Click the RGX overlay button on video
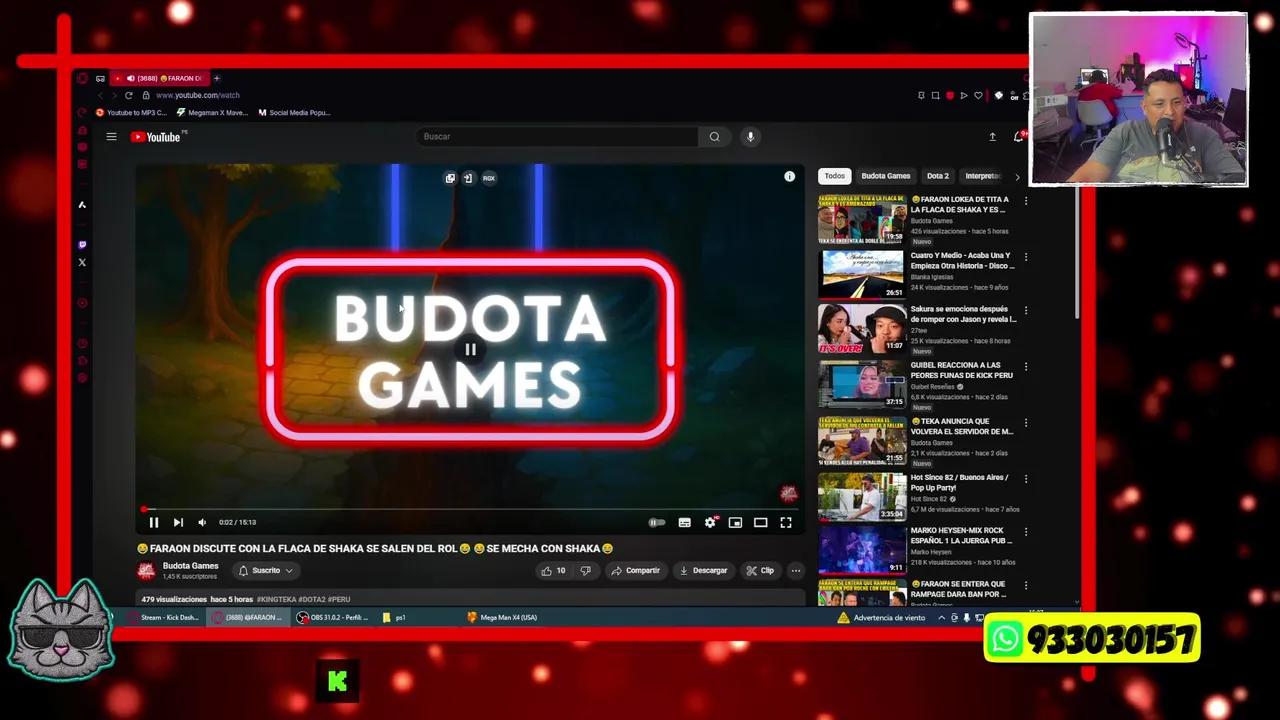This screenshot has width=1280, height=720. tap(488, 178)
